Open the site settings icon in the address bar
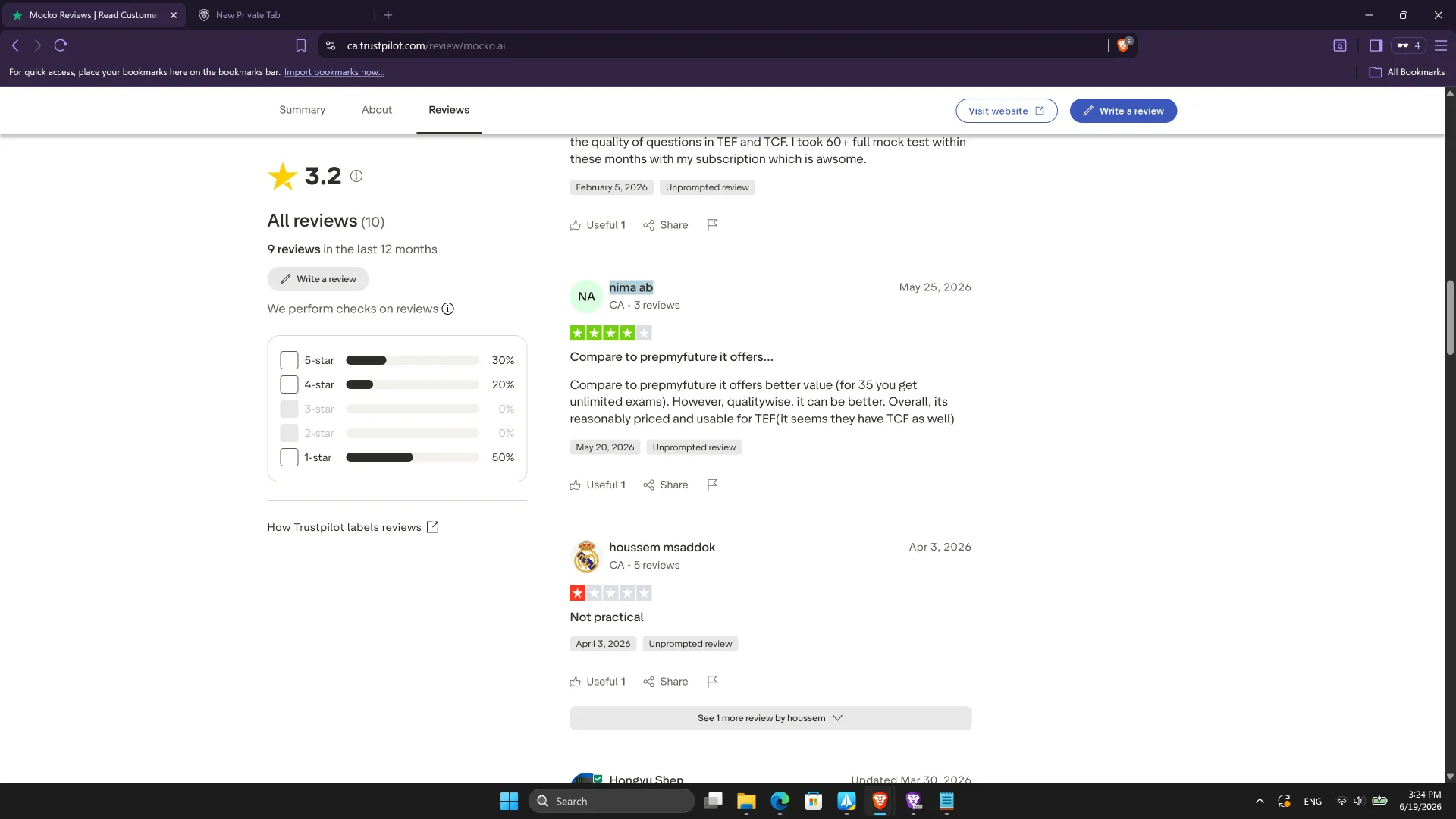This screenshot has width=1456, height=819. coord(331,45)
